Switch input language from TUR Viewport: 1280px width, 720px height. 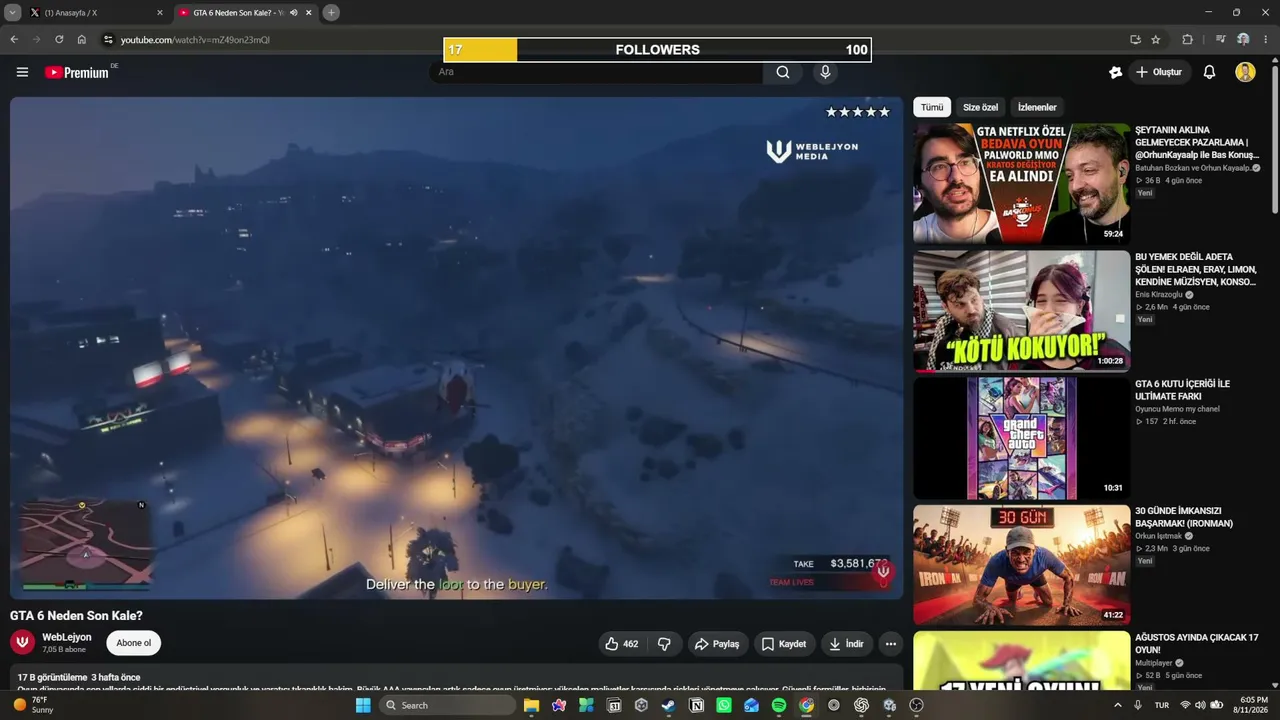coord(1162,705)
